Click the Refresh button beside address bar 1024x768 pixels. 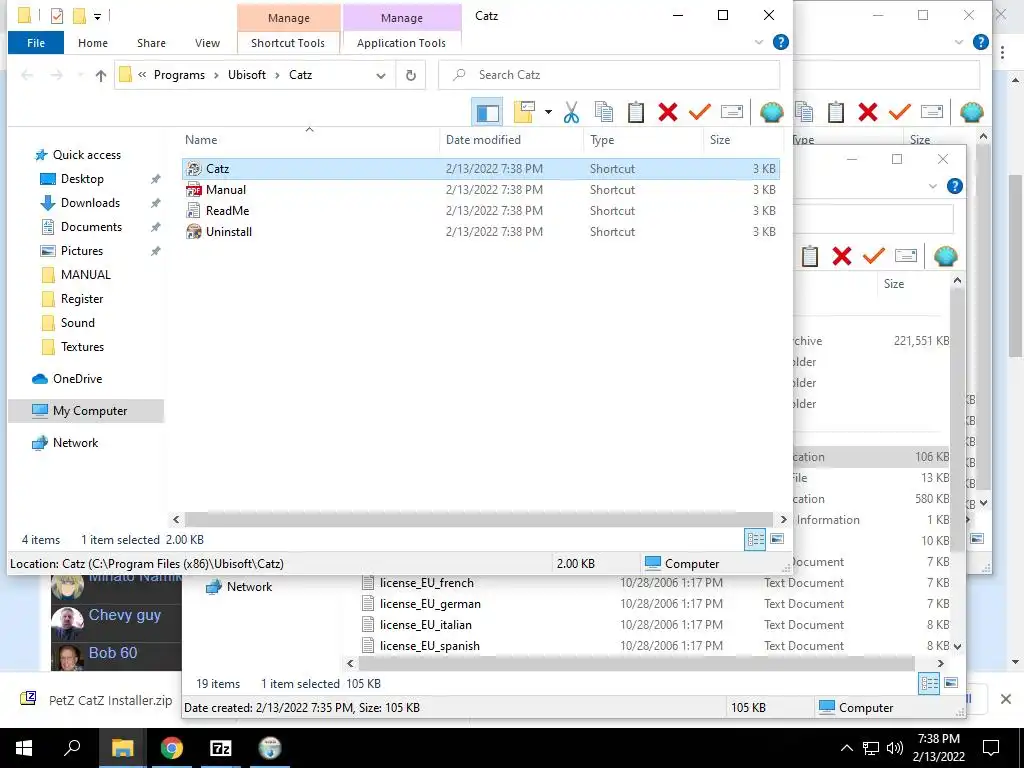point(411,75)
